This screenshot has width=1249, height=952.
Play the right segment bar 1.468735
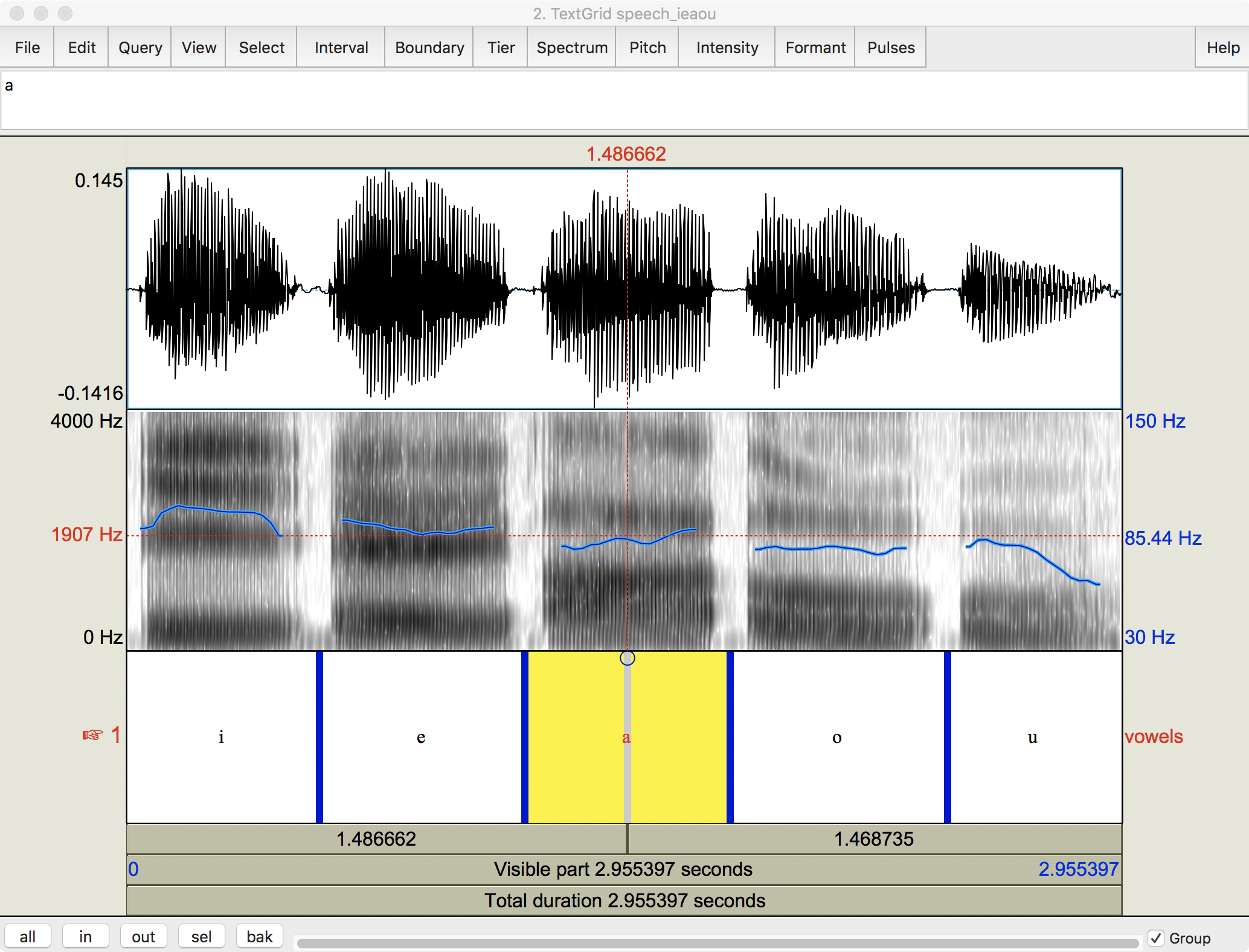[875, 839]
